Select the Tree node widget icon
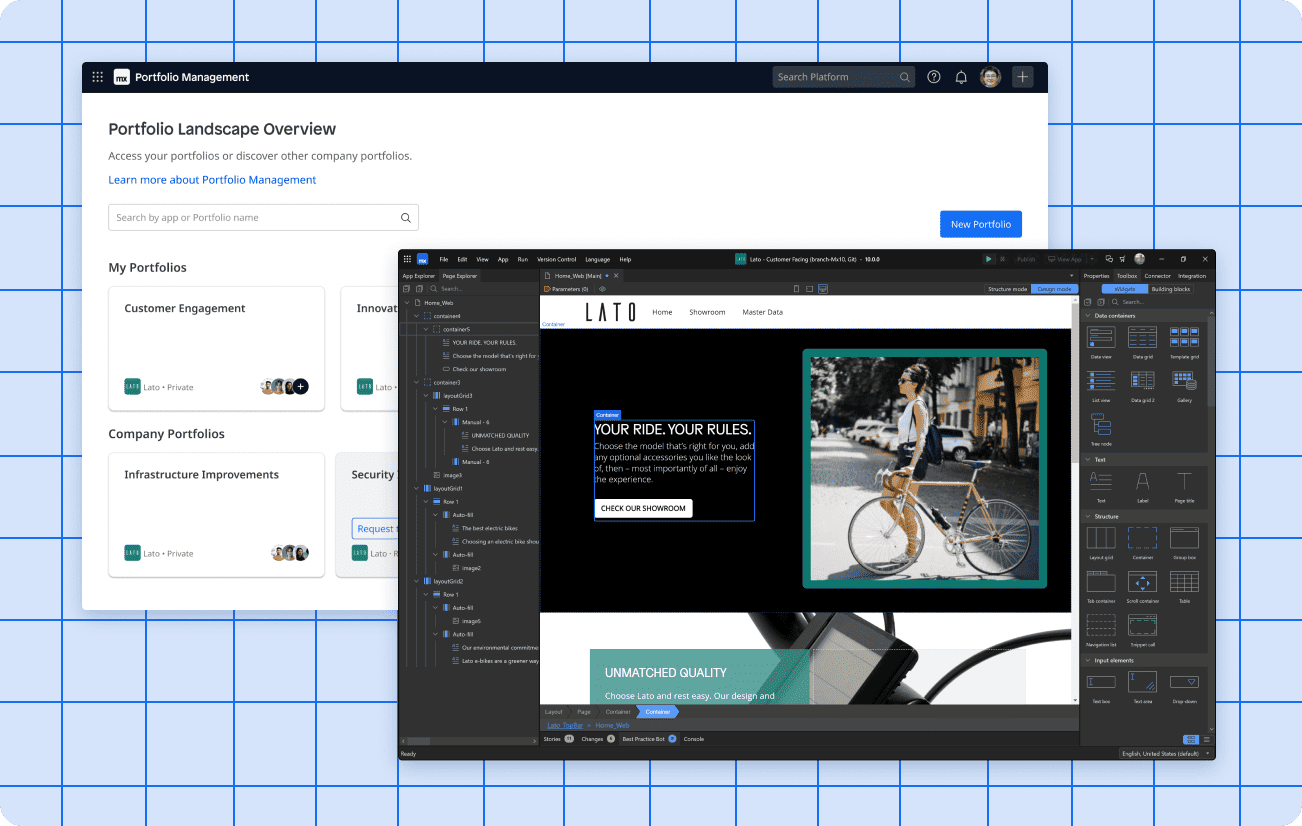Viewport: 1302px width, 826px height. [x=1100, y=425]
